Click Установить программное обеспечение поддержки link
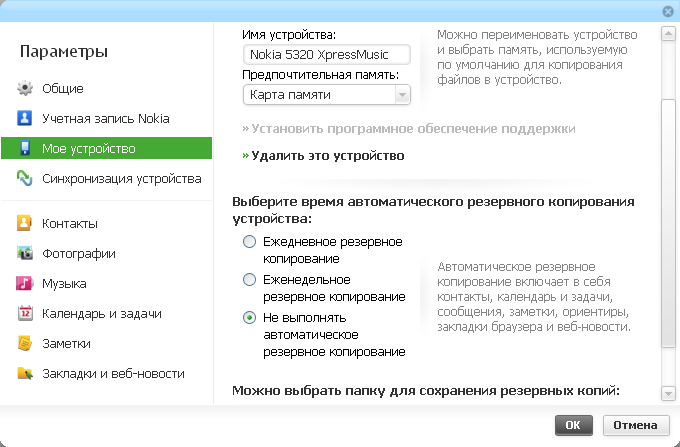Screen dimensions: 680x447 pos(409,129)
